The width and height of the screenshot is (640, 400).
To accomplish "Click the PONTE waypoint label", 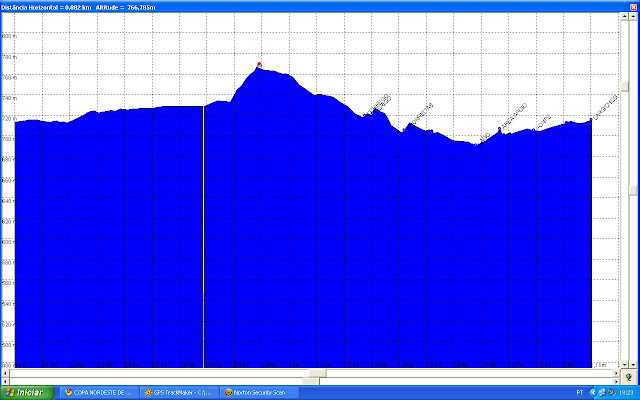I will point(543,122).
